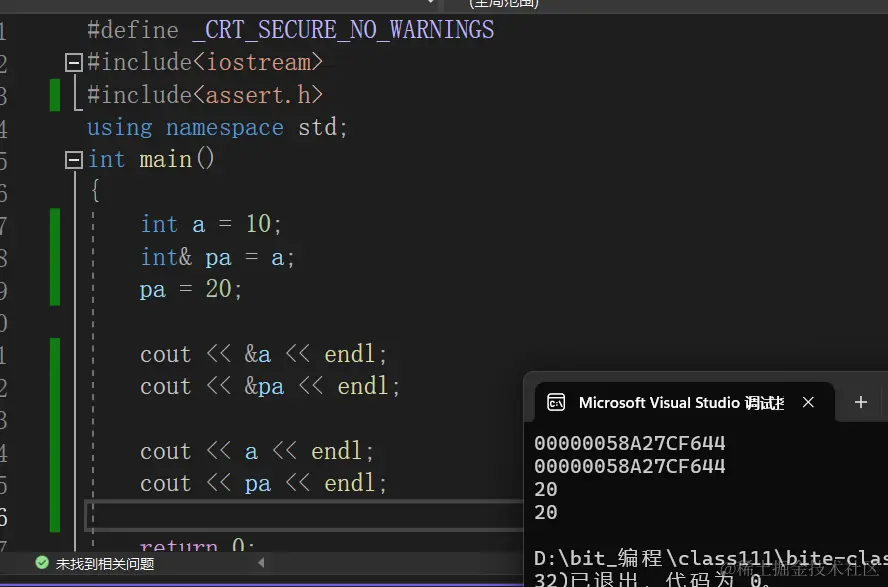Click the horizontal scrollbar left arrow
Image resolution: width=888 pixels, height=587 pixels.
261,563
